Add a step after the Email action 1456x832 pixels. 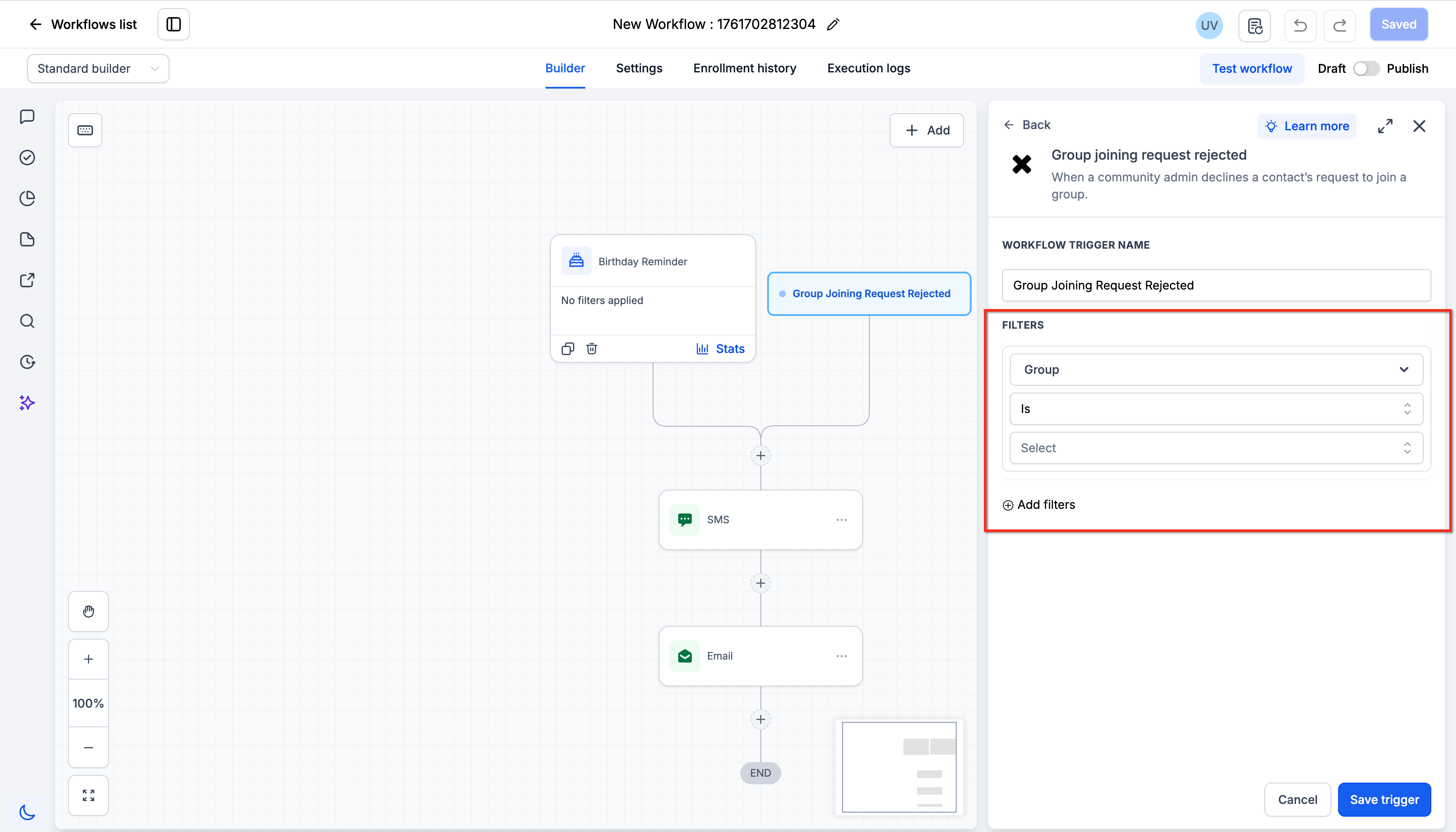click(x=760, y=720)
